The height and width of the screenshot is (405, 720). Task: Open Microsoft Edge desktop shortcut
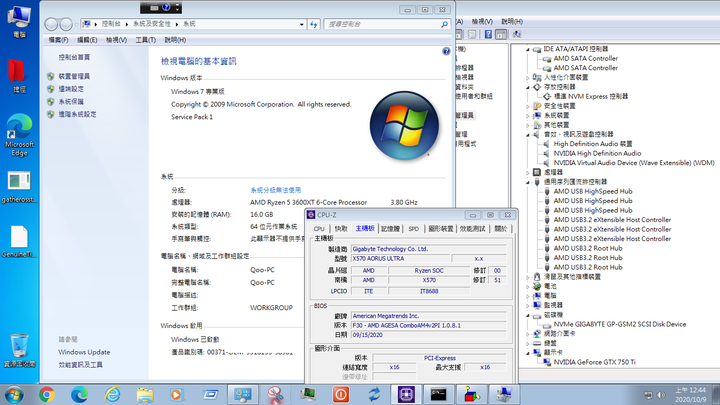click(19, 135)
